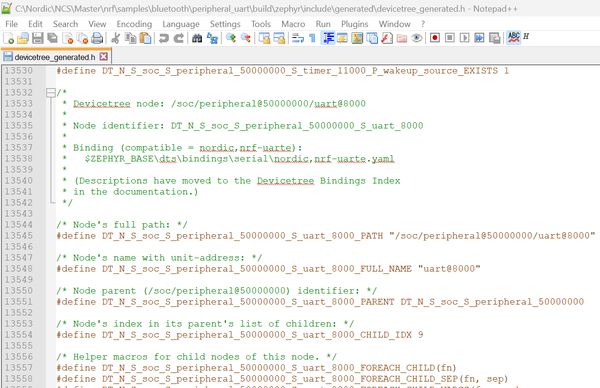
Task: Collapse the comment block fold marker at line 13532
Action: click(51, 93)
